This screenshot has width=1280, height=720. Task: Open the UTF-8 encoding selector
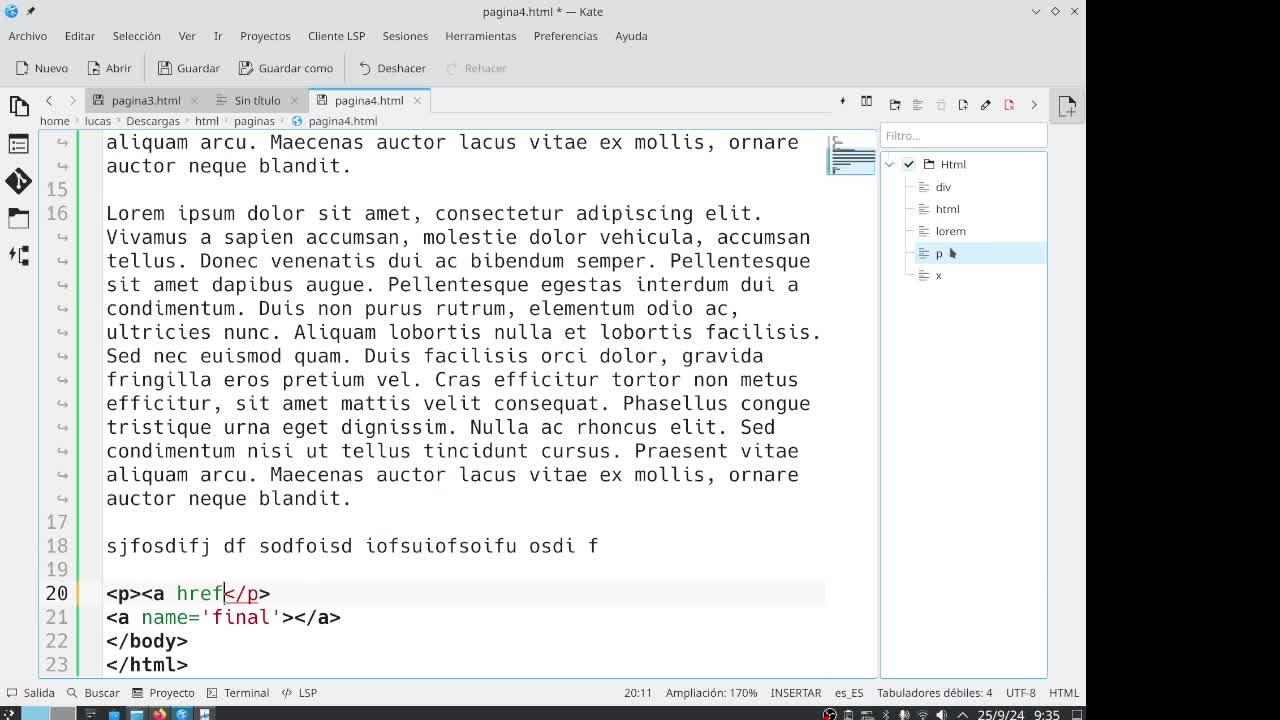[x=1021, y=693]
